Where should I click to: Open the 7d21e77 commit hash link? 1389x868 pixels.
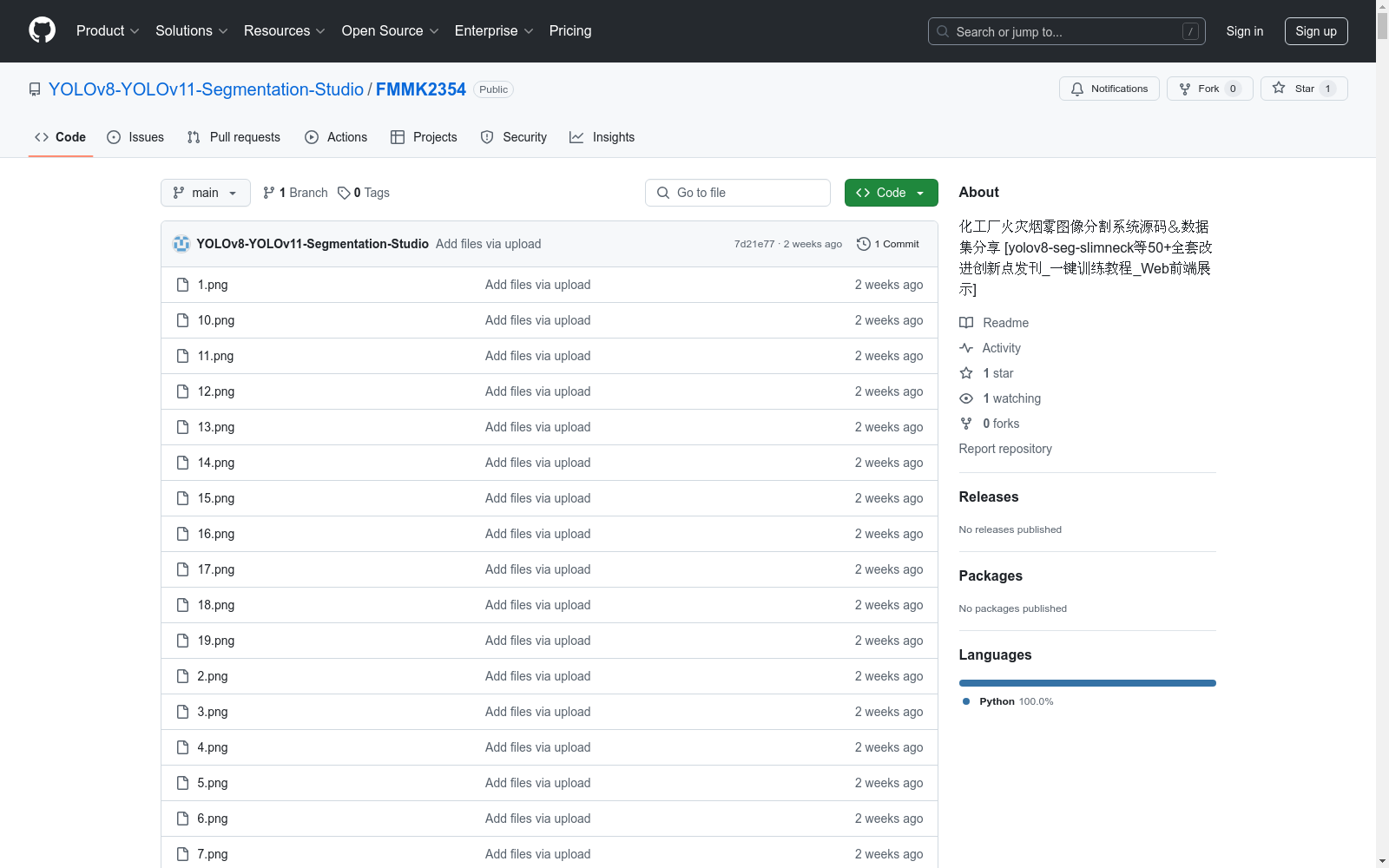point(754,244)
